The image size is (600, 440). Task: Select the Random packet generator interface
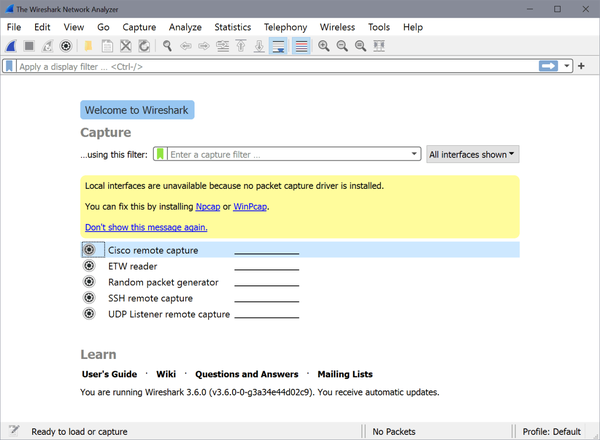[300, 282]
